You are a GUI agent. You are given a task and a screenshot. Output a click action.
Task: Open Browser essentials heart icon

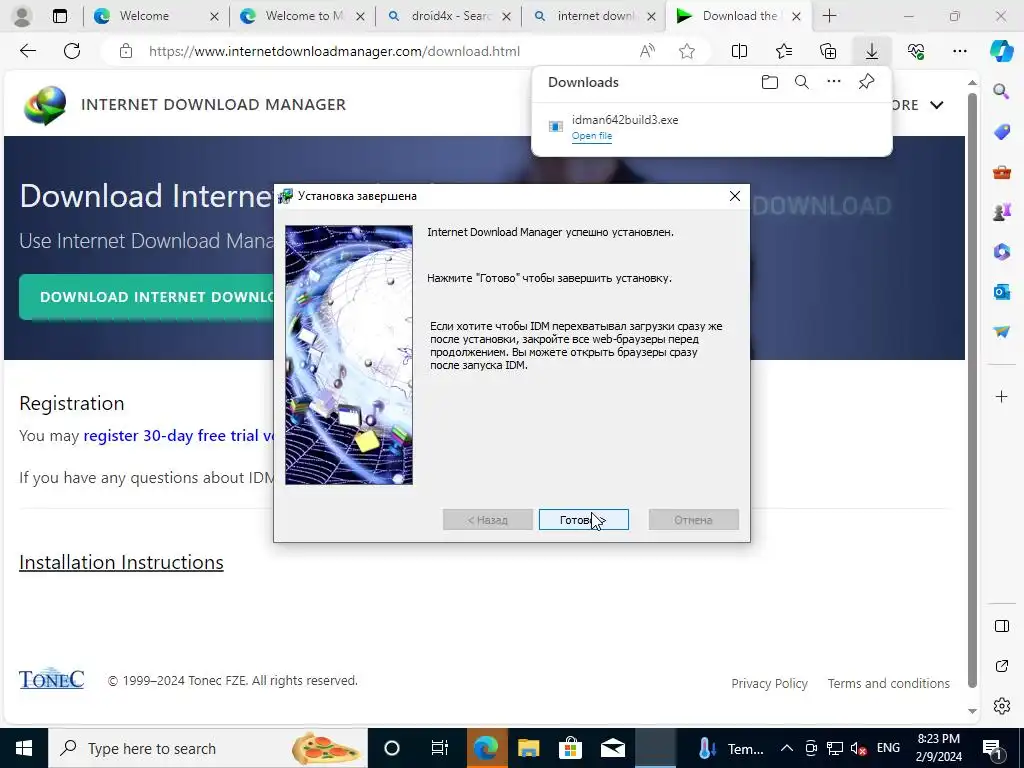916,51
